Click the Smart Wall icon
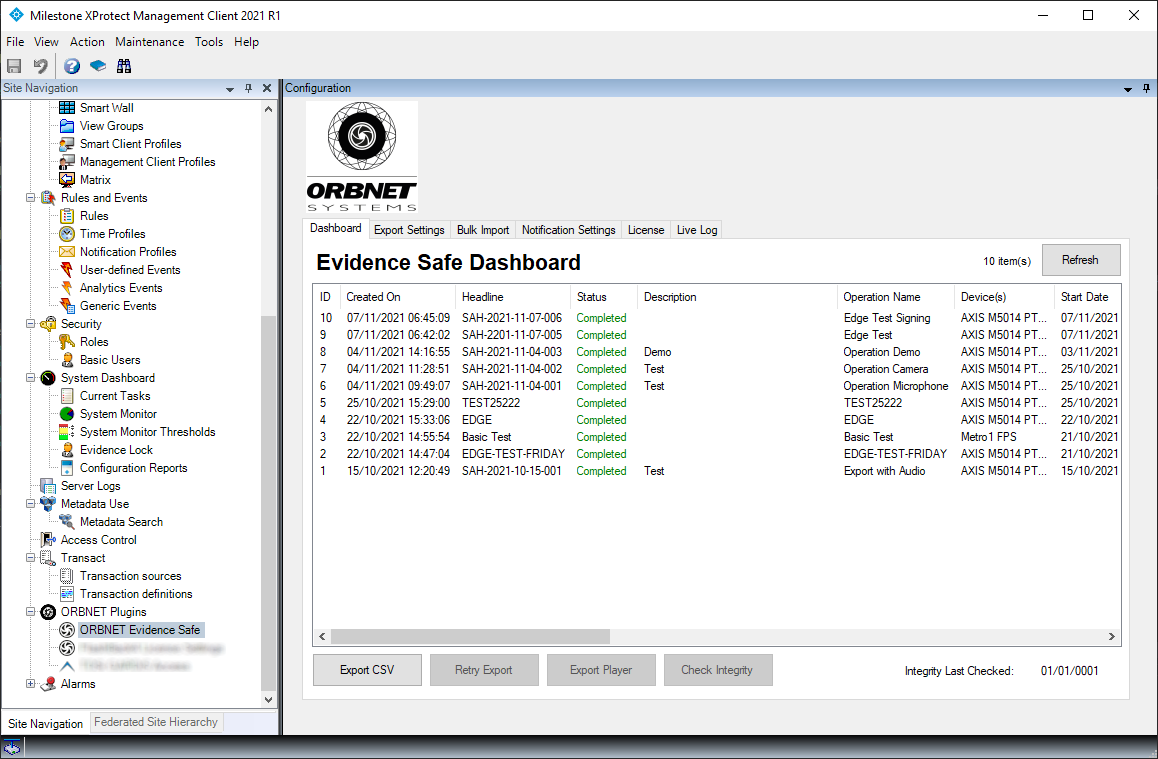The width and height of the screenshot is (1158, 759). point(67,108)
